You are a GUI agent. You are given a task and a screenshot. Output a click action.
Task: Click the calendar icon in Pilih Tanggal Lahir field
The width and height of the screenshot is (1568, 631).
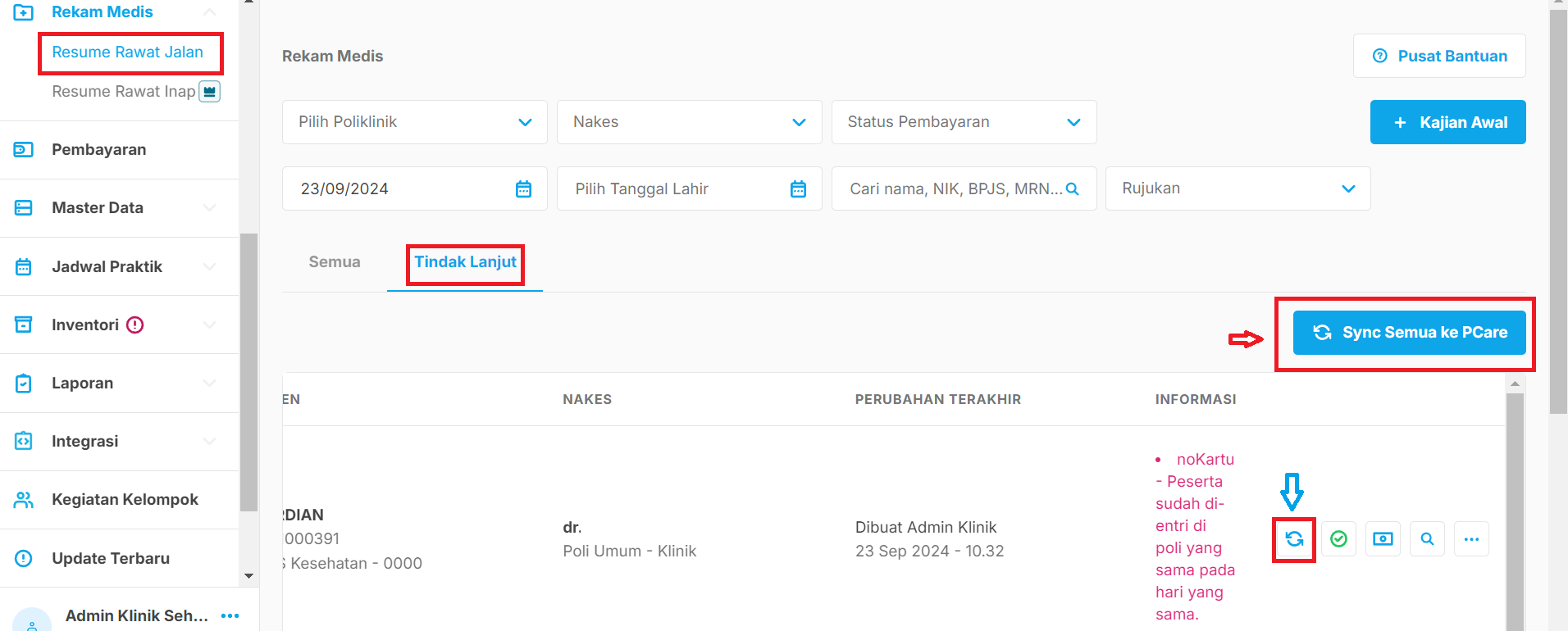798,189
